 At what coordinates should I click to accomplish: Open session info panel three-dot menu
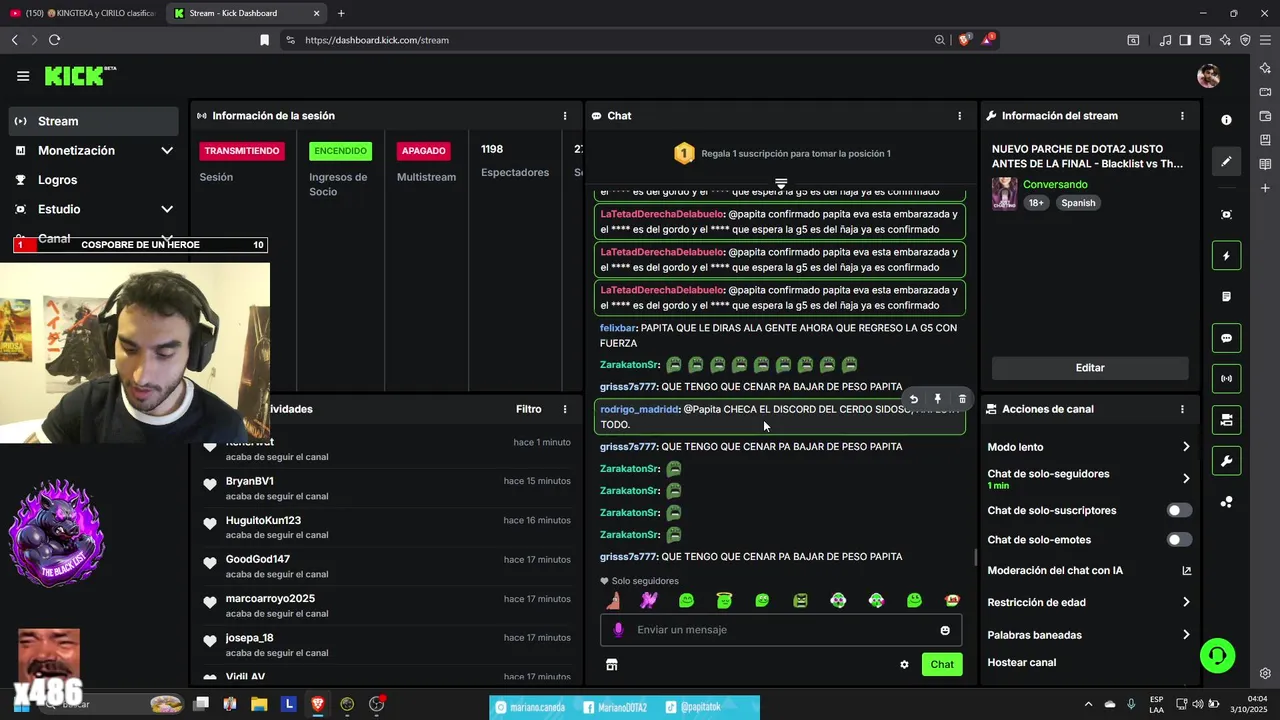point(565,116)
